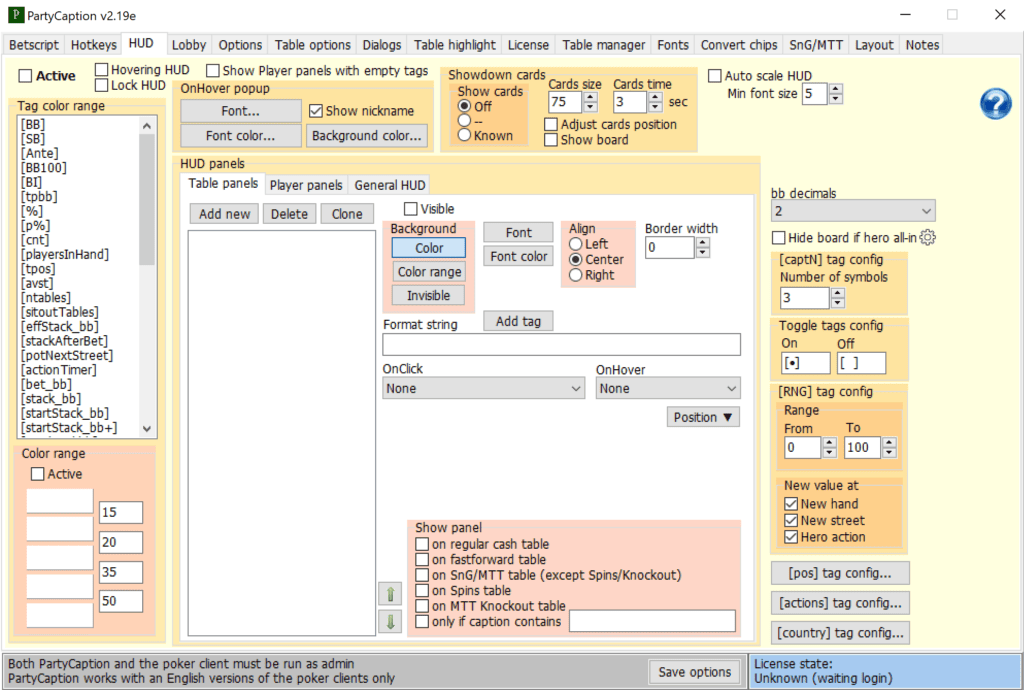1024x690 pixels.
Task: Increase Min font size with the up arrow
Action: [835, 88]
